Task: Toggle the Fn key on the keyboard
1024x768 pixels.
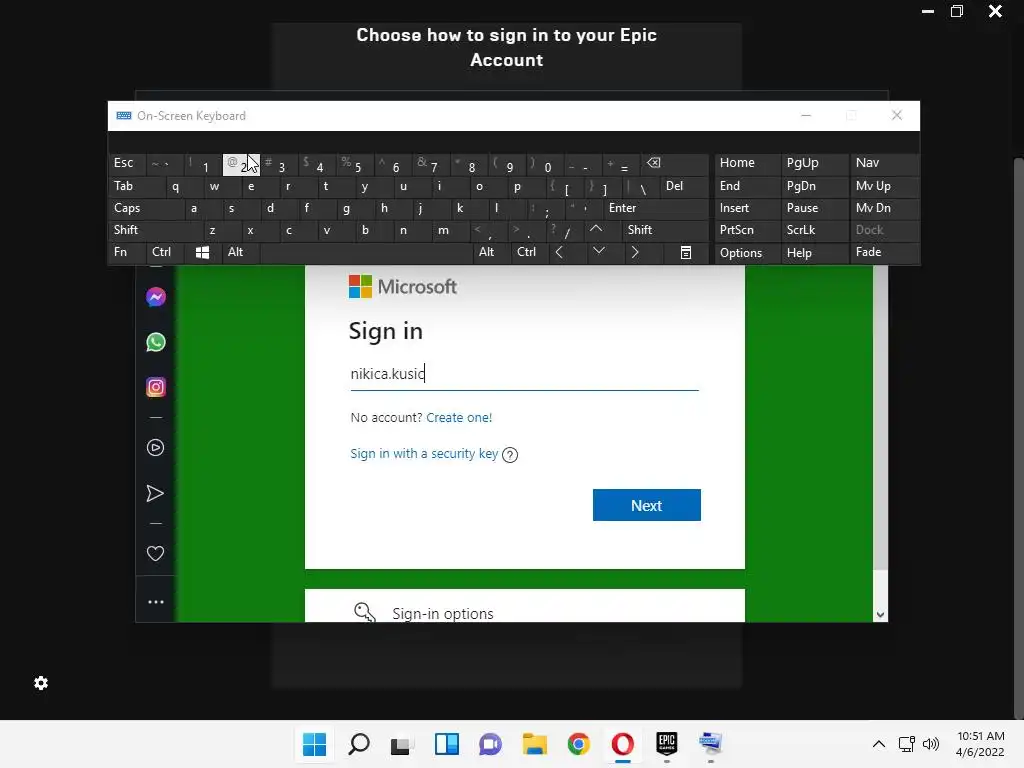Action: pyautogui.click(x=127, y=252)
